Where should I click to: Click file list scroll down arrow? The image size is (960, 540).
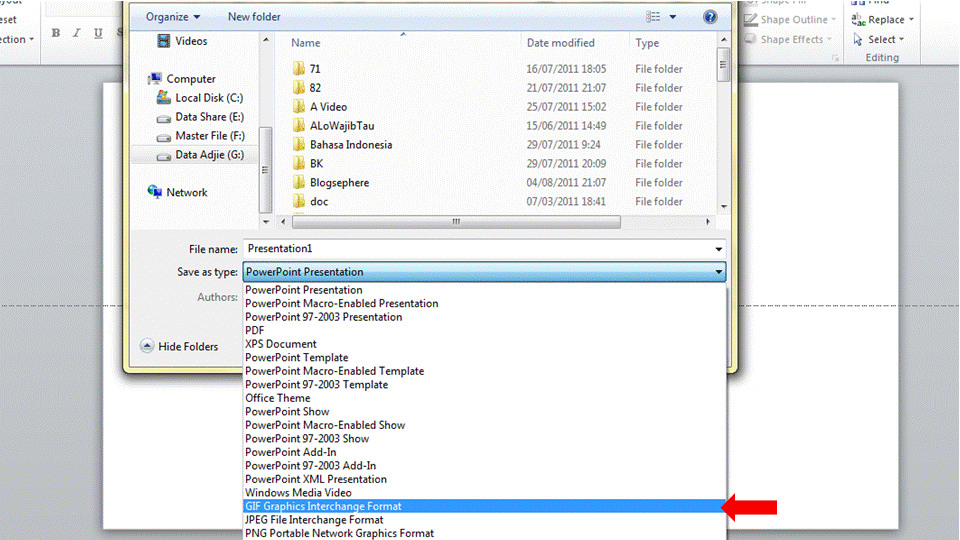click(724, 206)
